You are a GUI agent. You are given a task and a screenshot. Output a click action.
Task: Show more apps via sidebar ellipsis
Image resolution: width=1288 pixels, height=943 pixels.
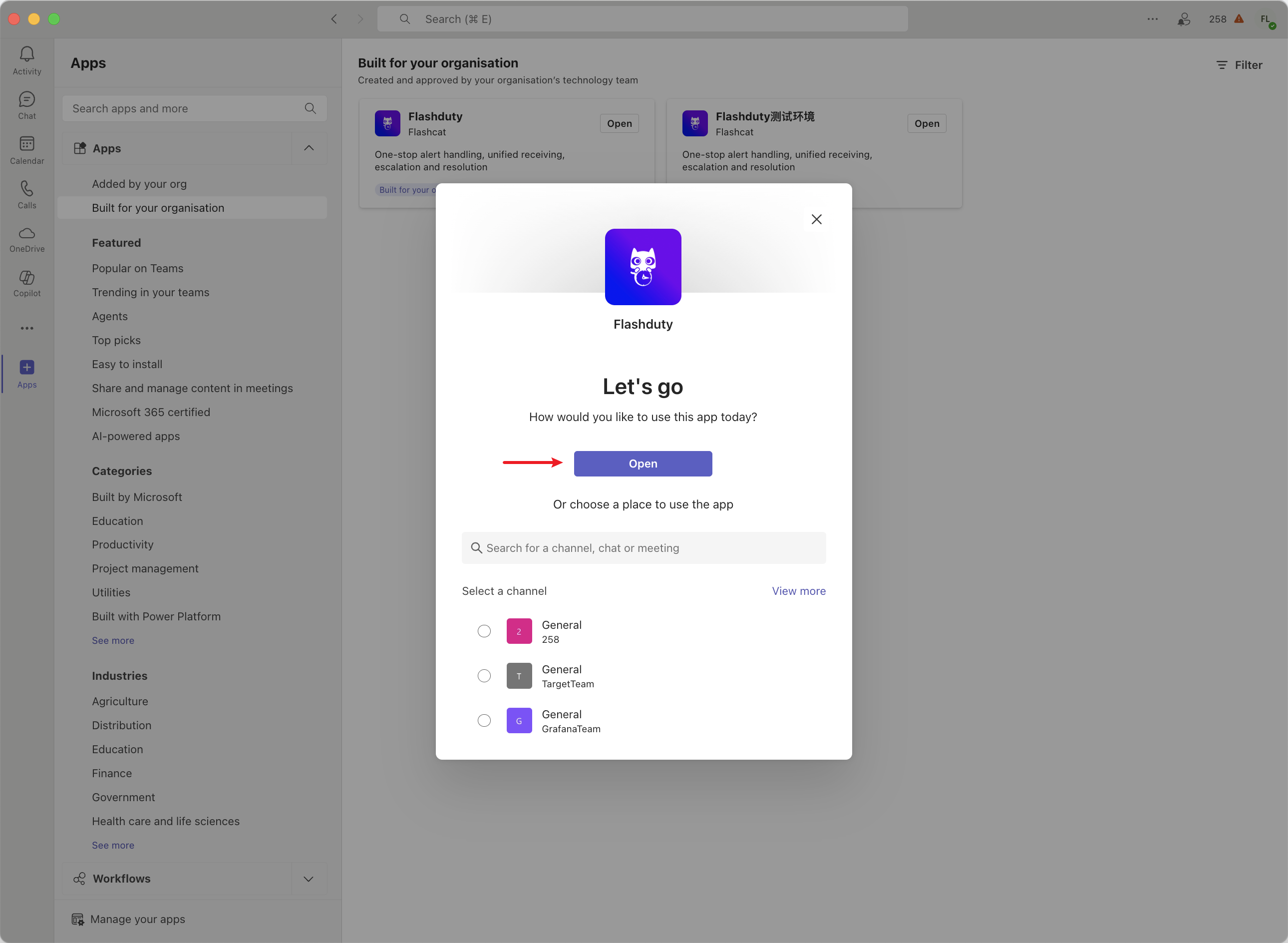pos(27,328)
